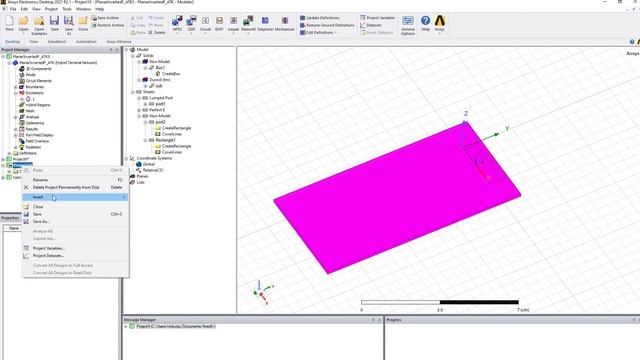
Task: Collapse Excitations in the project tree
Action: [16, 93]
